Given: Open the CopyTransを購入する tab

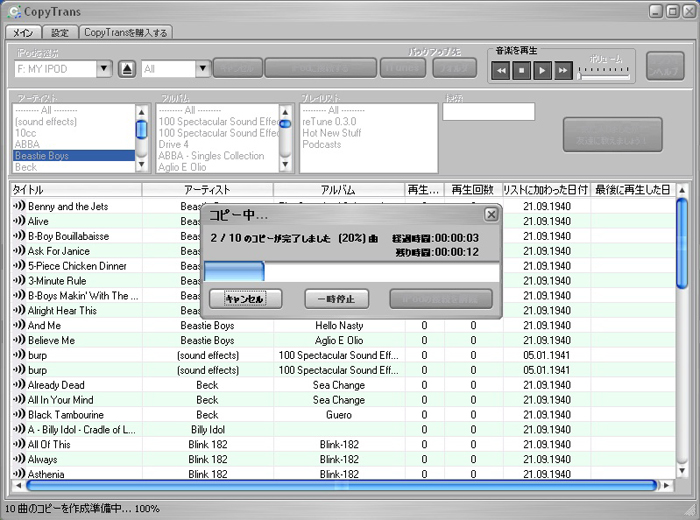Looking at the screenshot, I should pyautogui.click(x=125, y=33).
